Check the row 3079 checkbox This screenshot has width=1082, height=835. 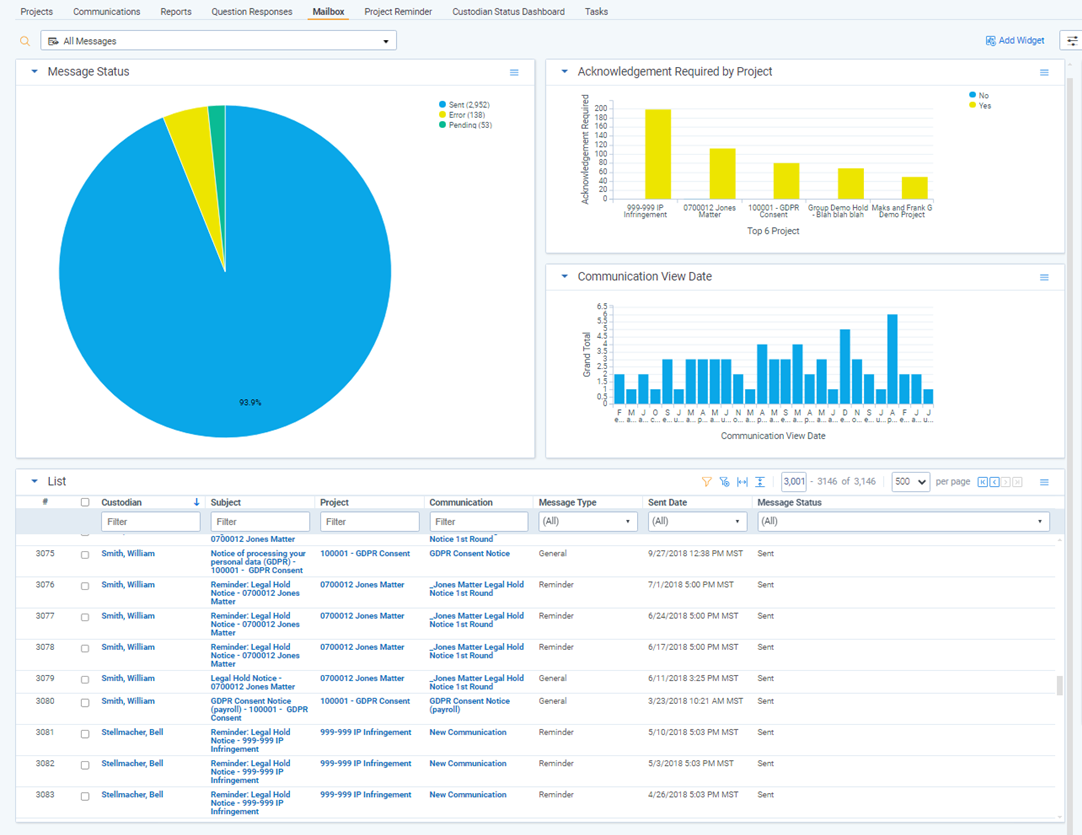pyautogui.click(x=85, y=680)
